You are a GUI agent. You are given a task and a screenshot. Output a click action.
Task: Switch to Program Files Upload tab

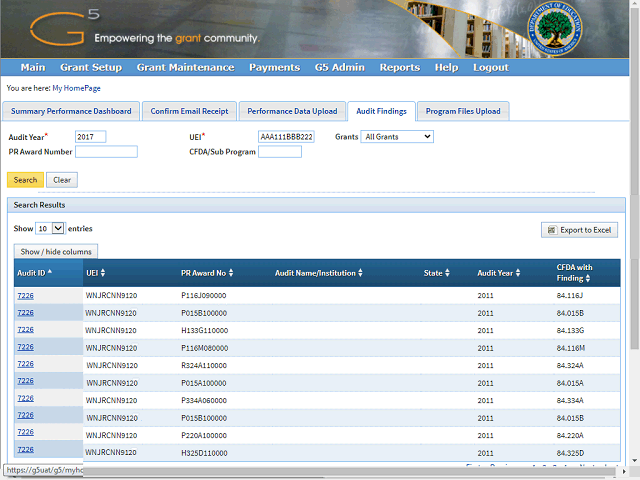pyautogui.click(x=463, y=111)
